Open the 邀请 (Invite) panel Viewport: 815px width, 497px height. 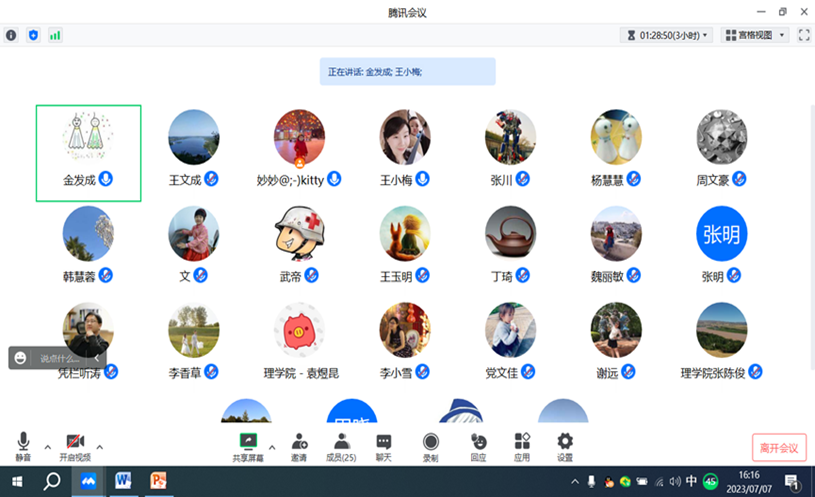coord(299,446)
